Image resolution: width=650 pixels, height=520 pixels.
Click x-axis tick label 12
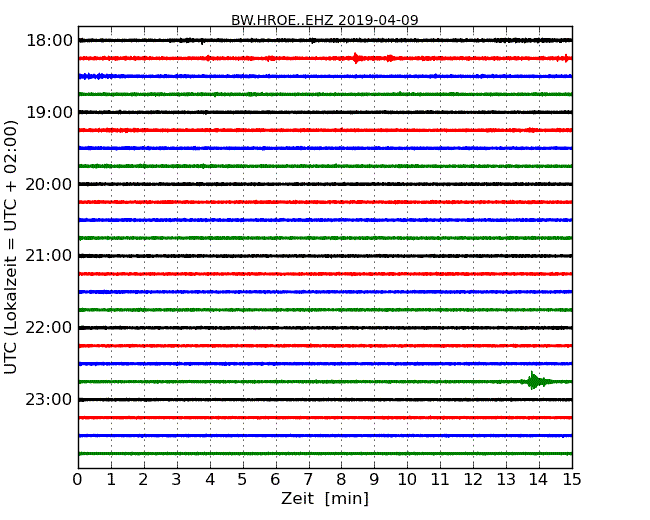473,480
